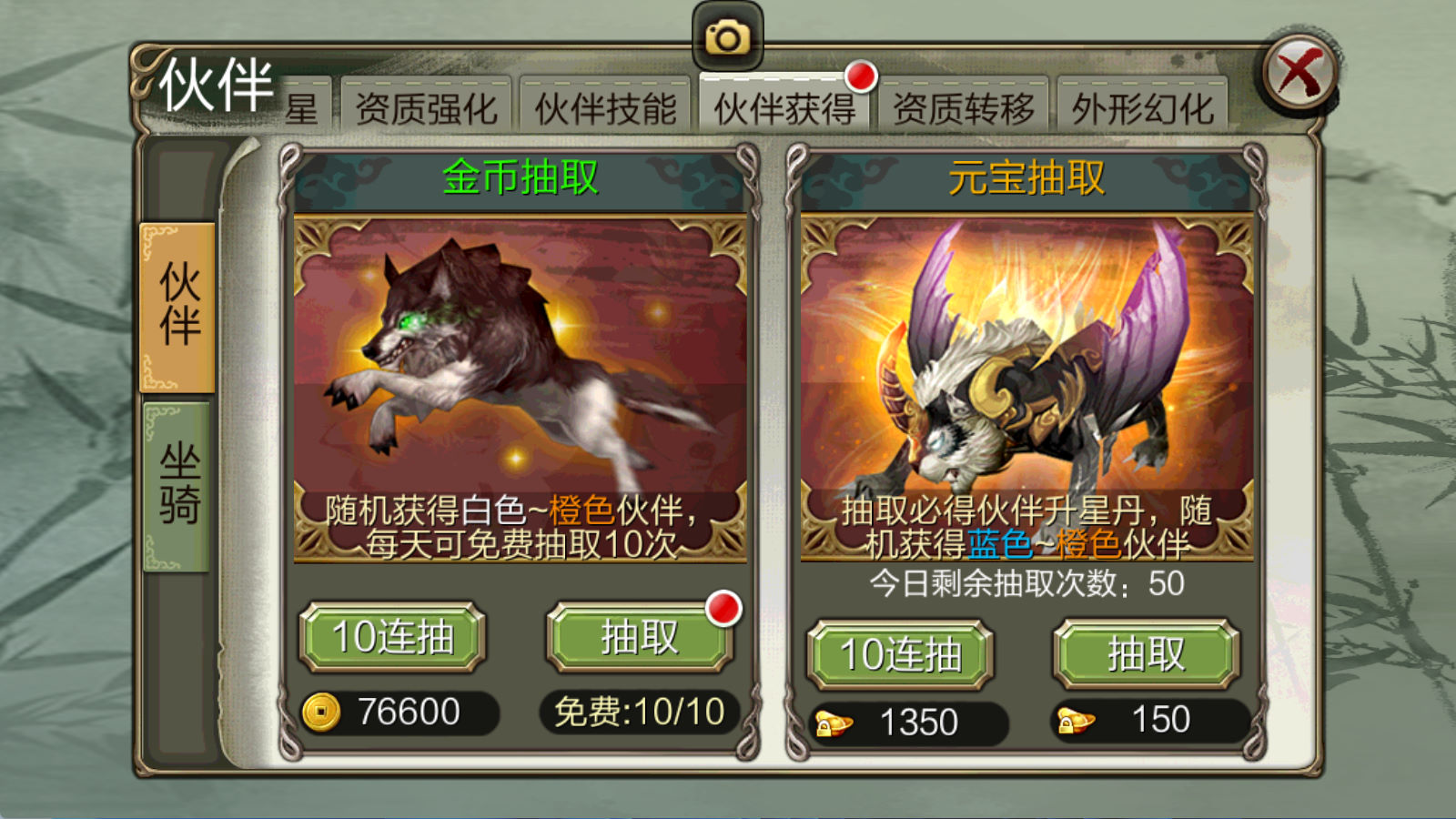
Task: Click the ingot icon beside 150
Action: [x=1075, y=722]
